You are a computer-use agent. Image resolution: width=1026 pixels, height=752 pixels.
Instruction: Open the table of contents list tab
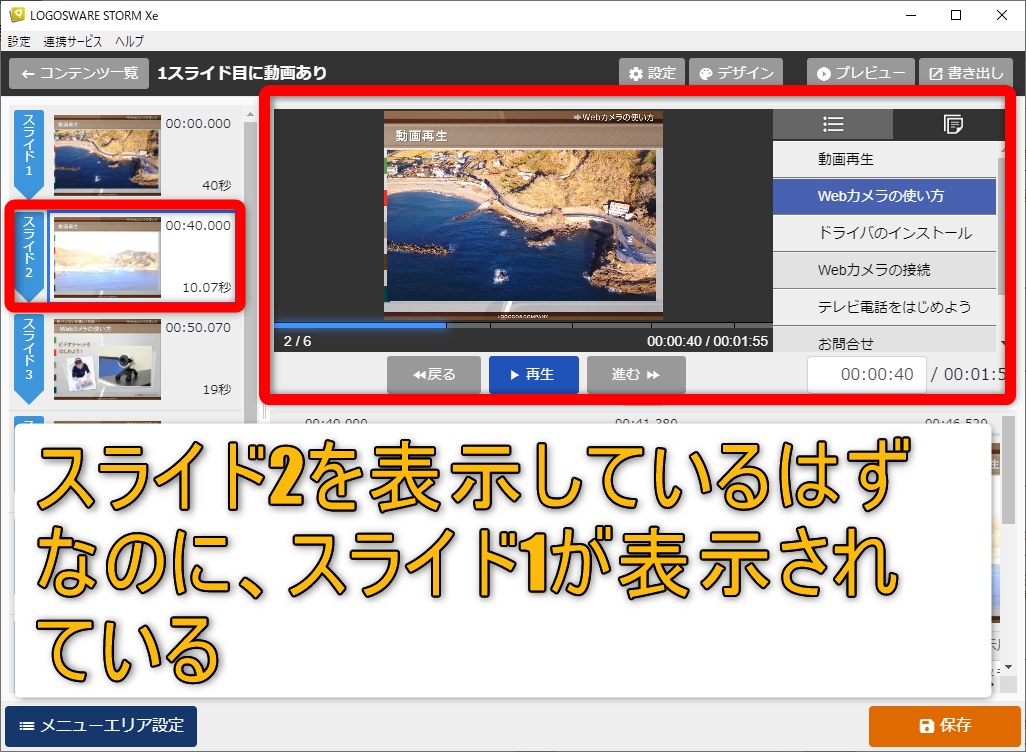832,125
